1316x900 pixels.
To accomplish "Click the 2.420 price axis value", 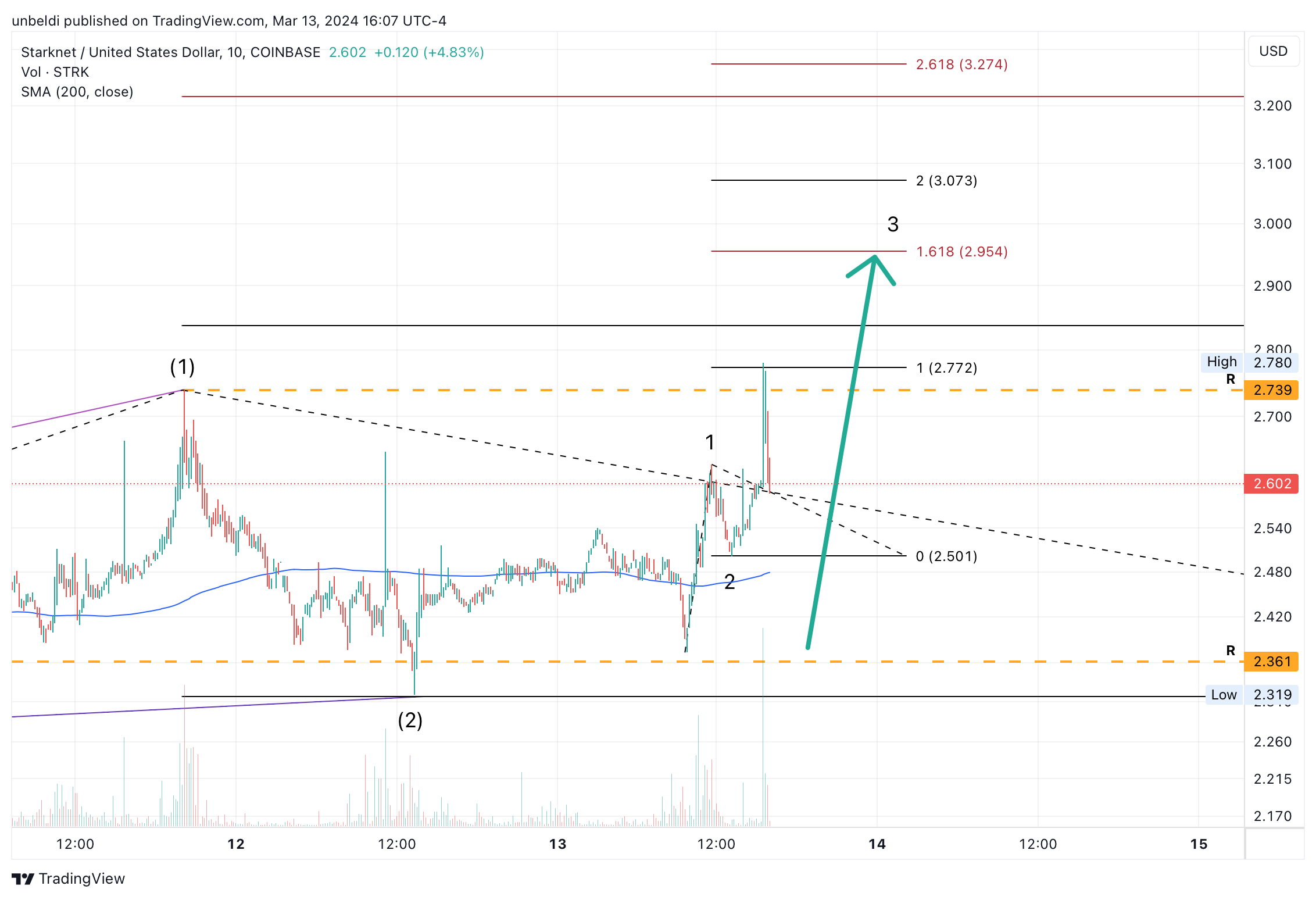I will click(1272, 617).
